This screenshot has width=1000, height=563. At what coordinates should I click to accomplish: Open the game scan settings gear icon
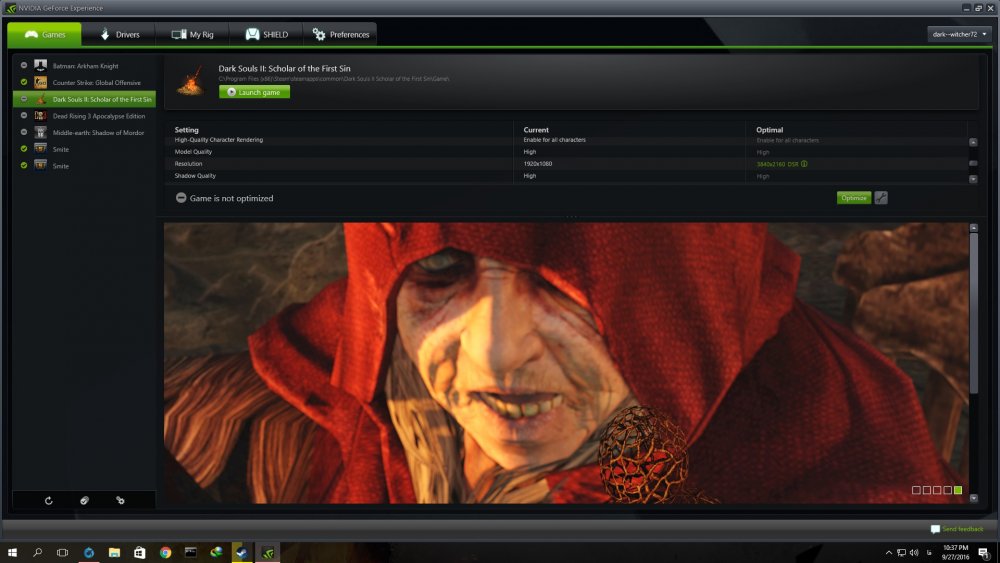click(120, 501)
